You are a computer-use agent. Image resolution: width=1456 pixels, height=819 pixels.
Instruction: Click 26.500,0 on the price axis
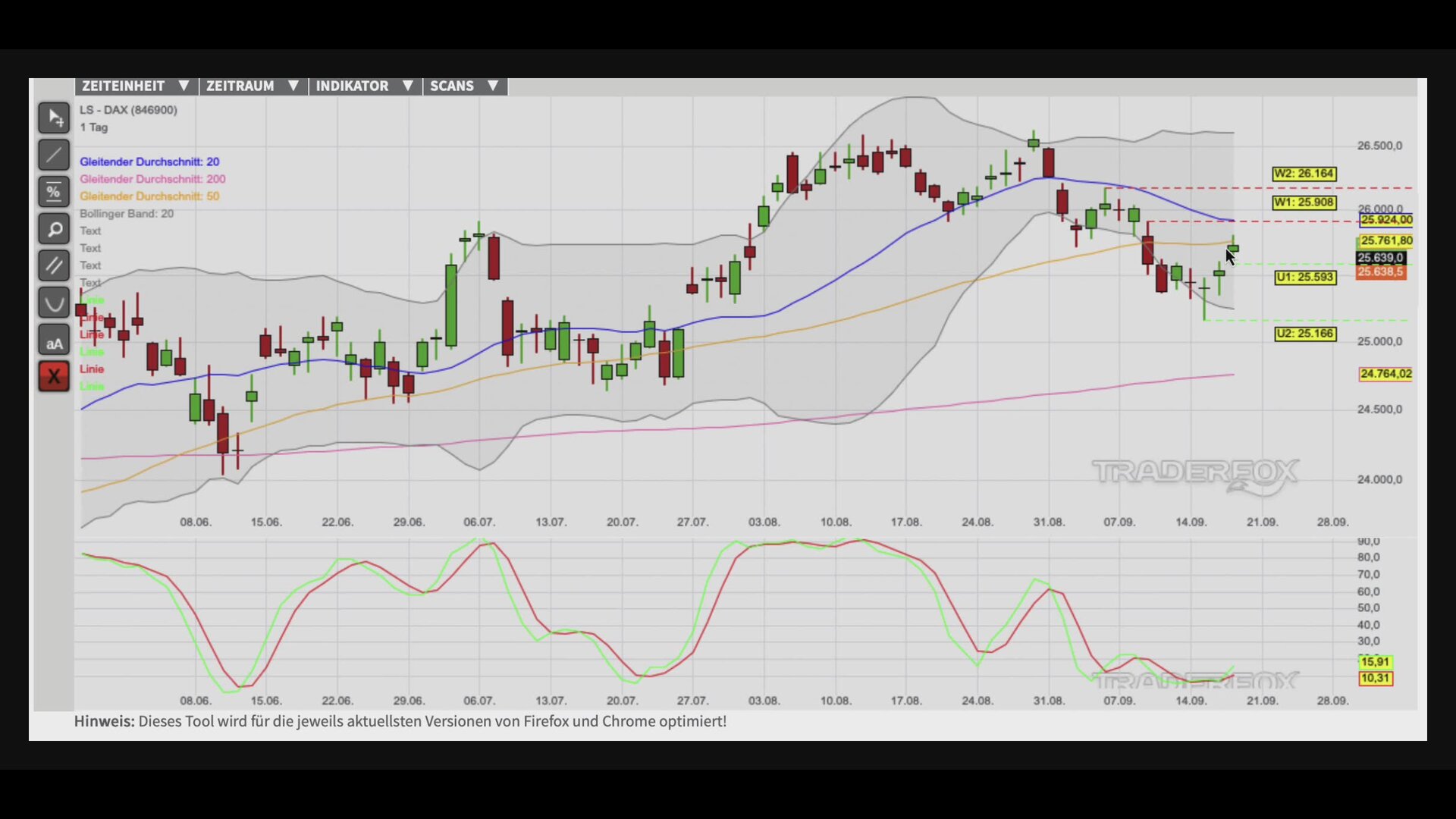[1379, 146]
